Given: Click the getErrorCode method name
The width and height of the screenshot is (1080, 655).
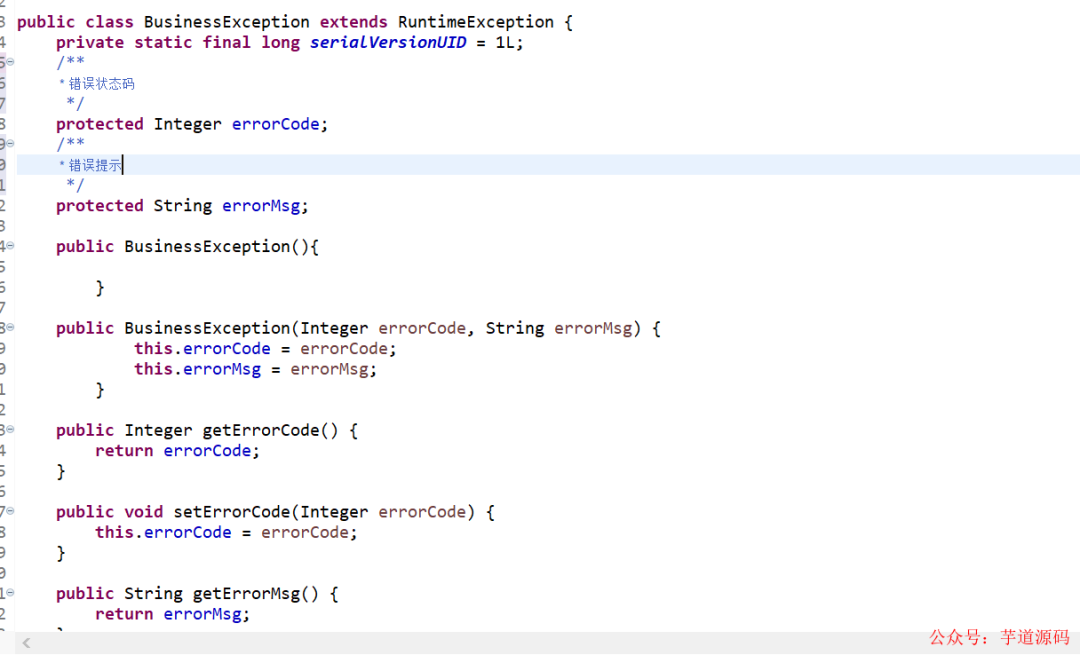Looking at the screenshot, I should pos(261,430).
